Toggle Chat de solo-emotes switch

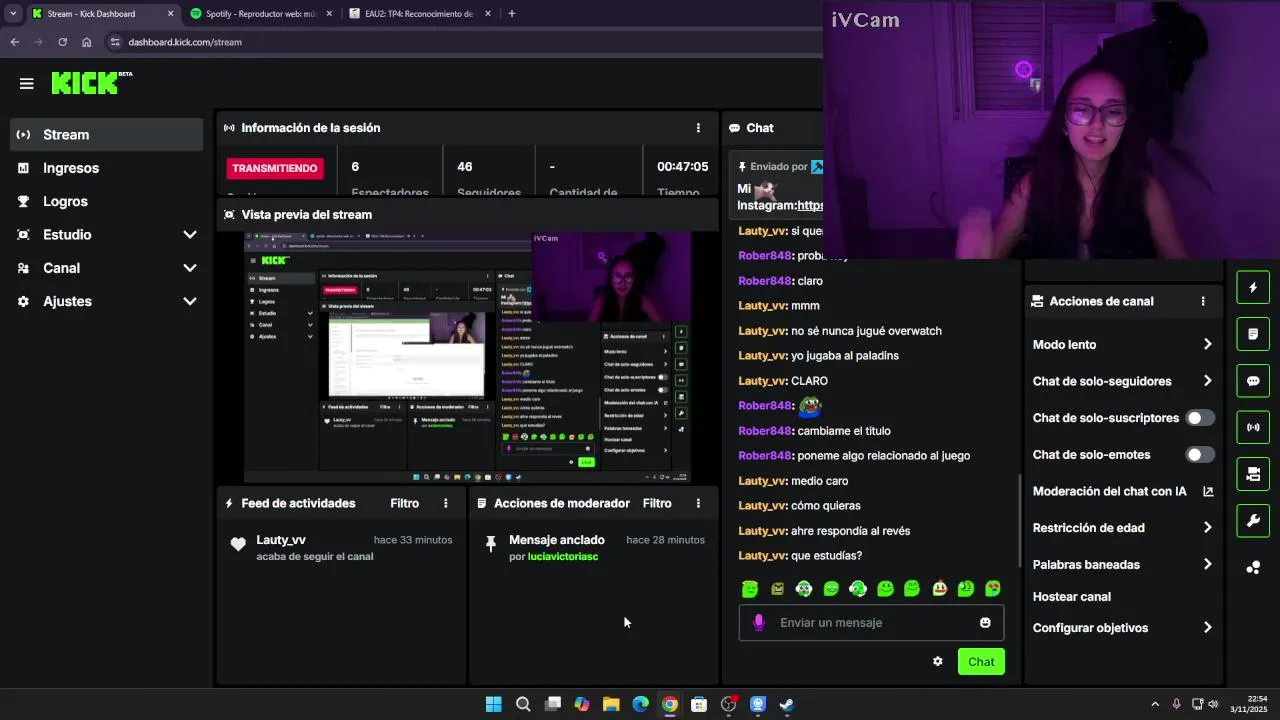[1200, 454]
